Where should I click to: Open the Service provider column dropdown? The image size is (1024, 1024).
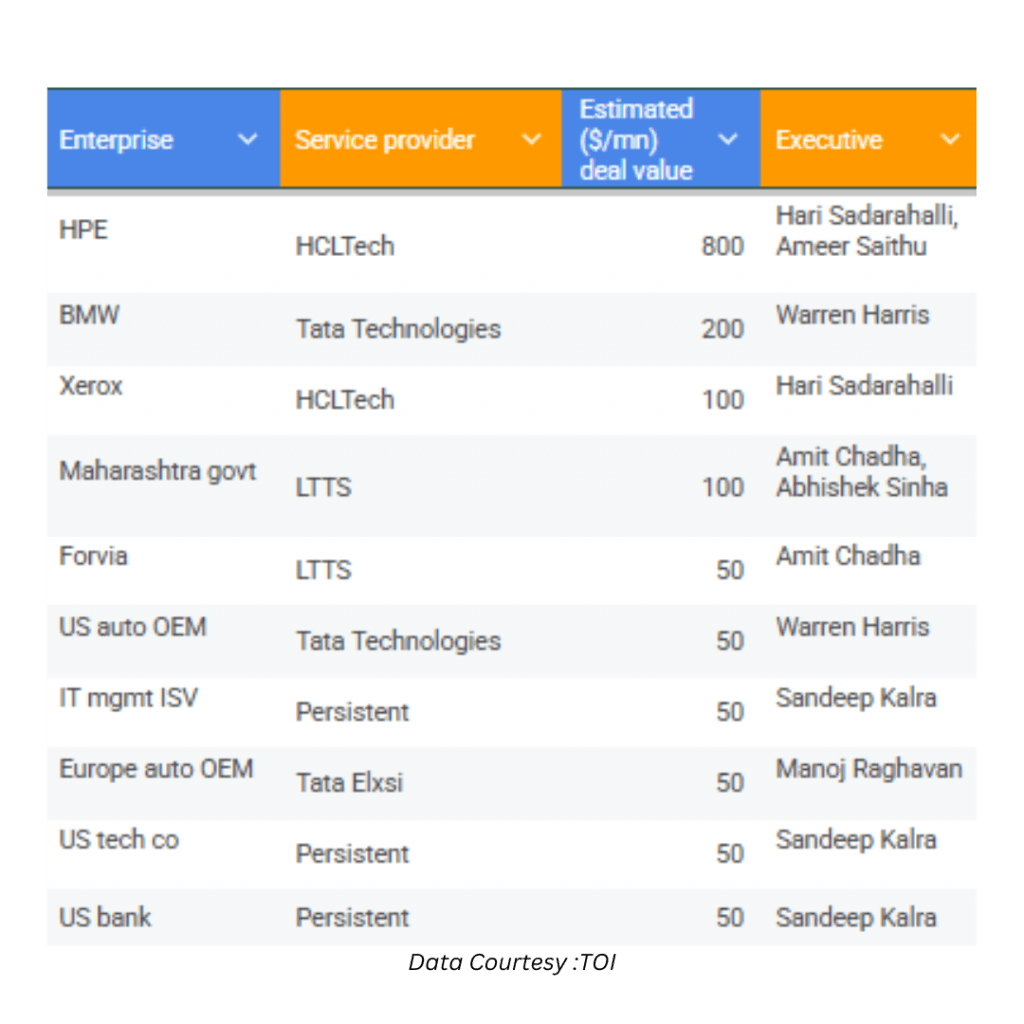coord(531,141)
